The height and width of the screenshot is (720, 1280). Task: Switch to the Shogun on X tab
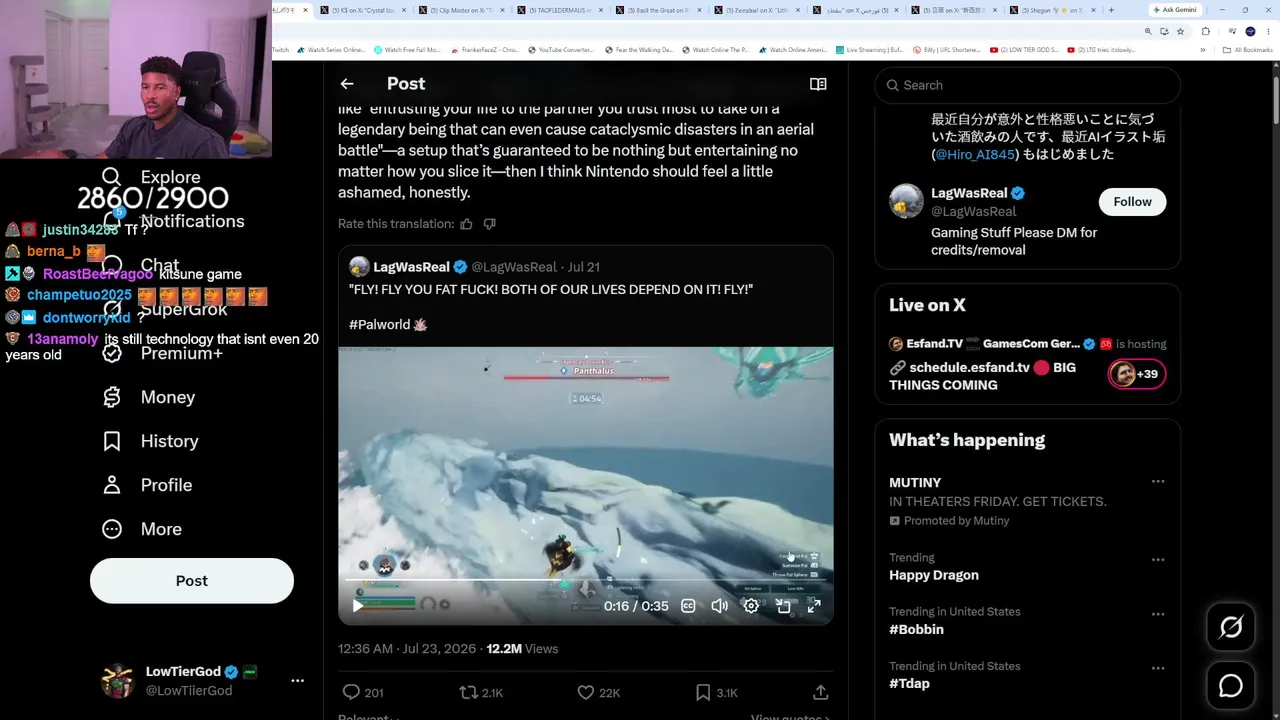pos(1051,10)
